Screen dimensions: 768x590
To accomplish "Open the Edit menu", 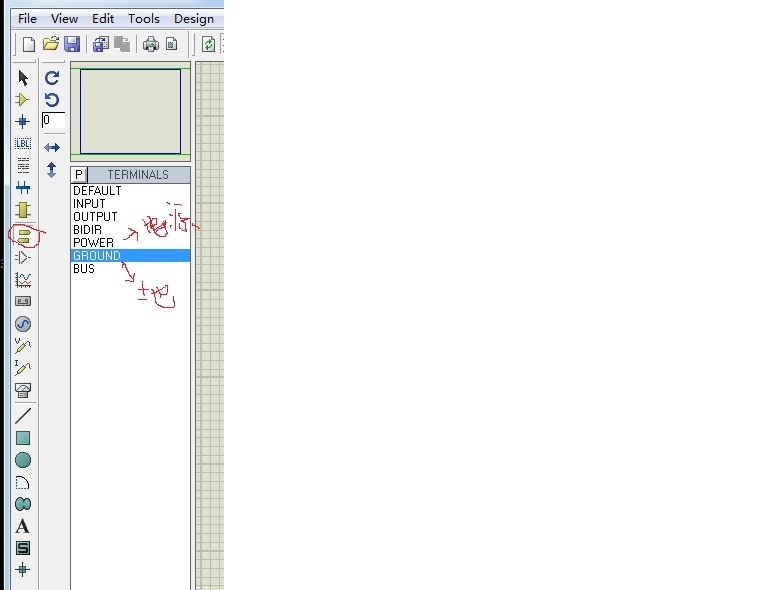I will click(103, 19).
